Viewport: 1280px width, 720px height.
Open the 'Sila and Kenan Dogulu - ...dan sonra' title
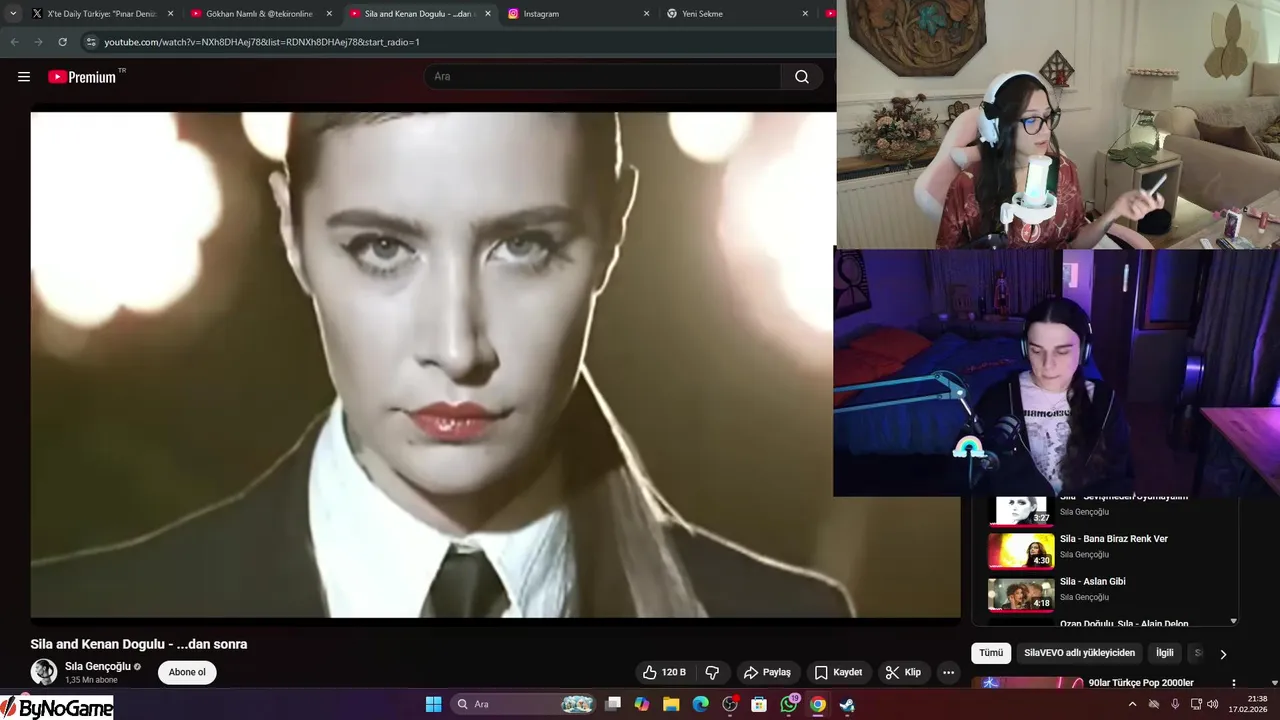pyautogui.click(x=139, y=644)
